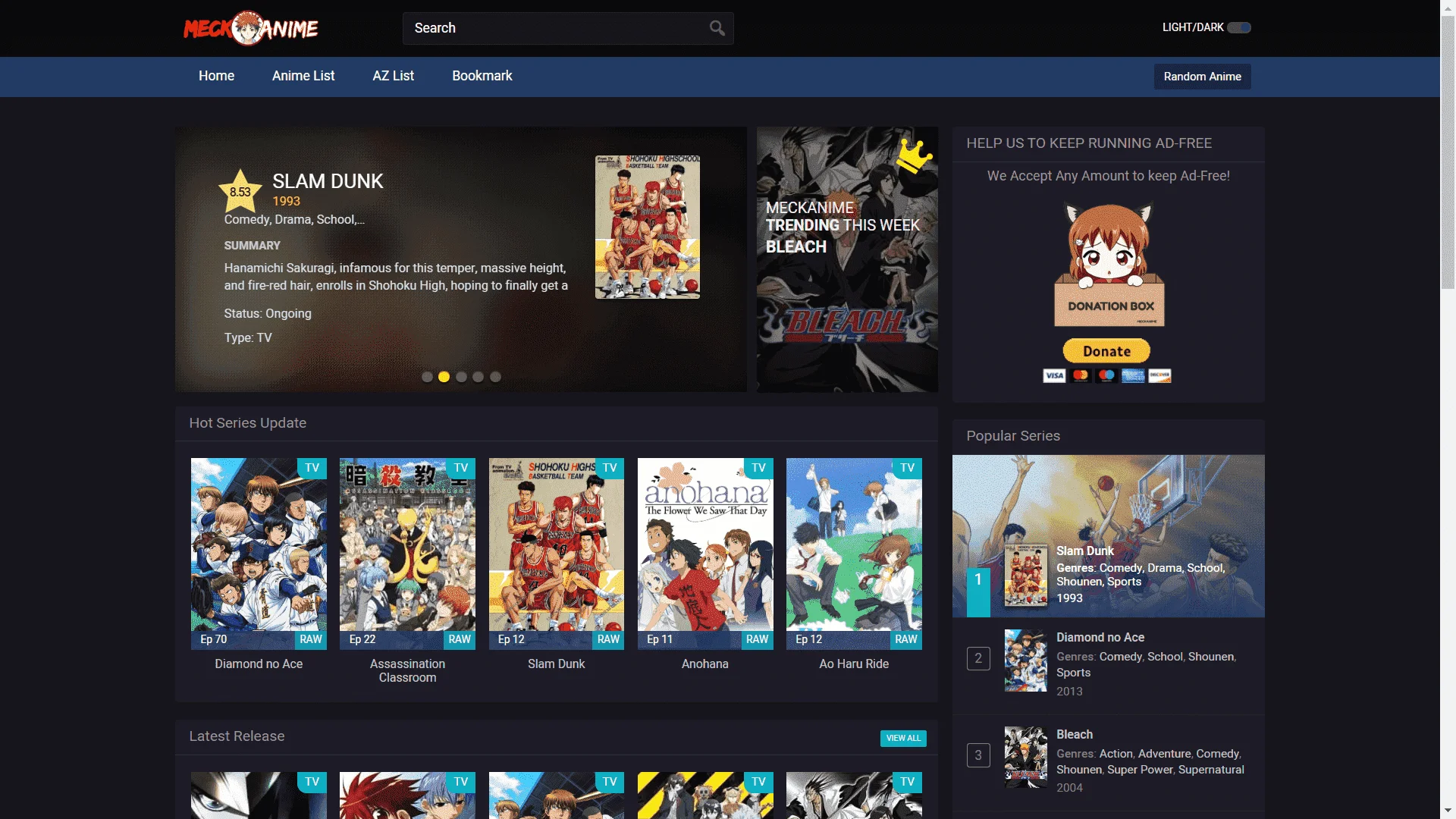Click the Discover card icon
Image resolution: width=1456 pixels, height=819 pixels.
[1159, 375]
